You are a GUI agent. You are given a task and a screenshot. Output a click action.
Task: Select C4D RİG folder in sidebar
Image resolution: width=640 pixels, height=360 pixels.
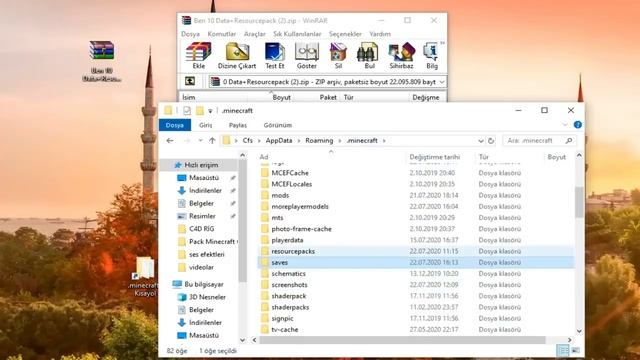click(201, 229)
